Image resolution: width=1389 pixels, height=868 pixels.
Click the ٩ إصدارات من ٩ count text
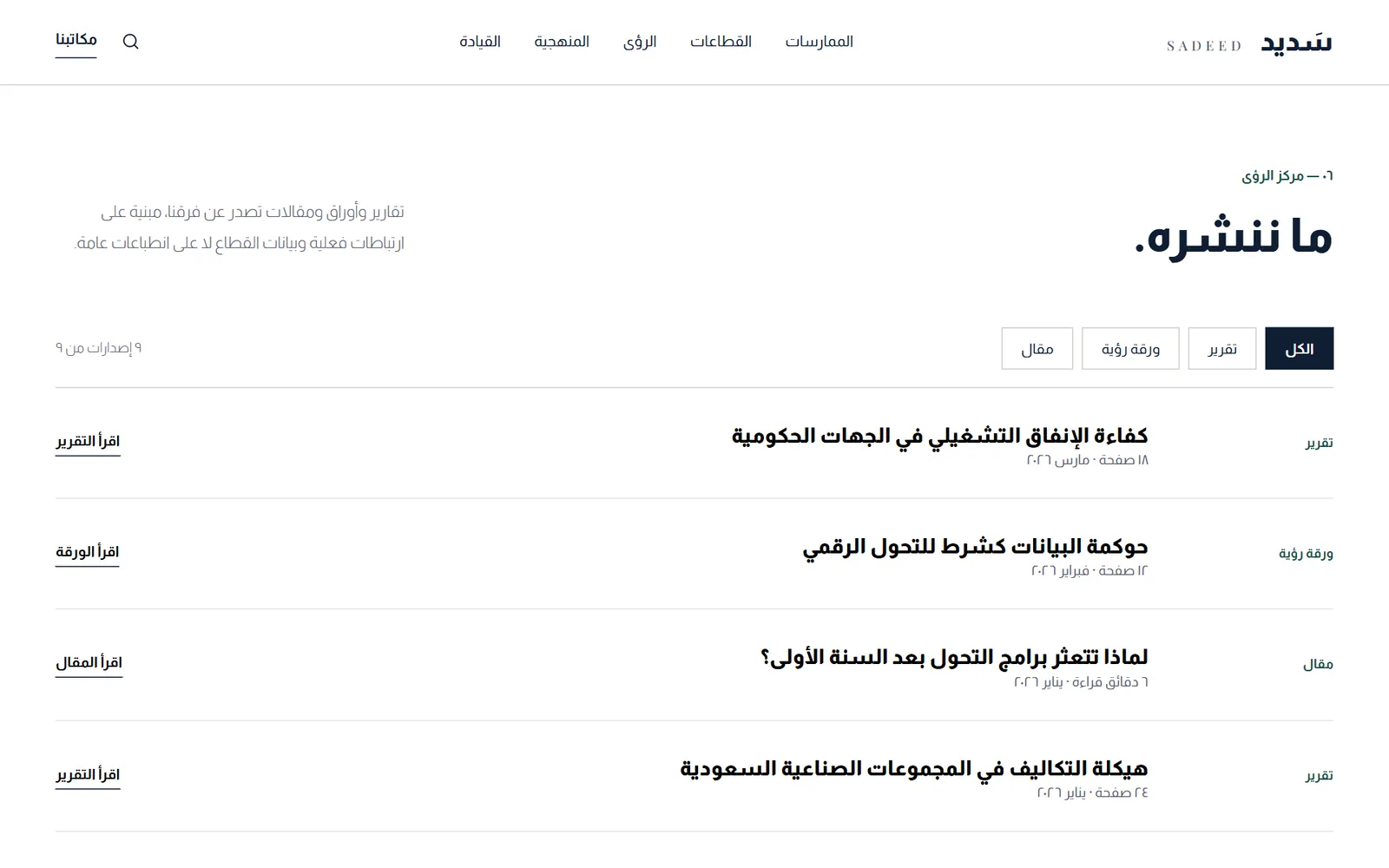point(98,348)
